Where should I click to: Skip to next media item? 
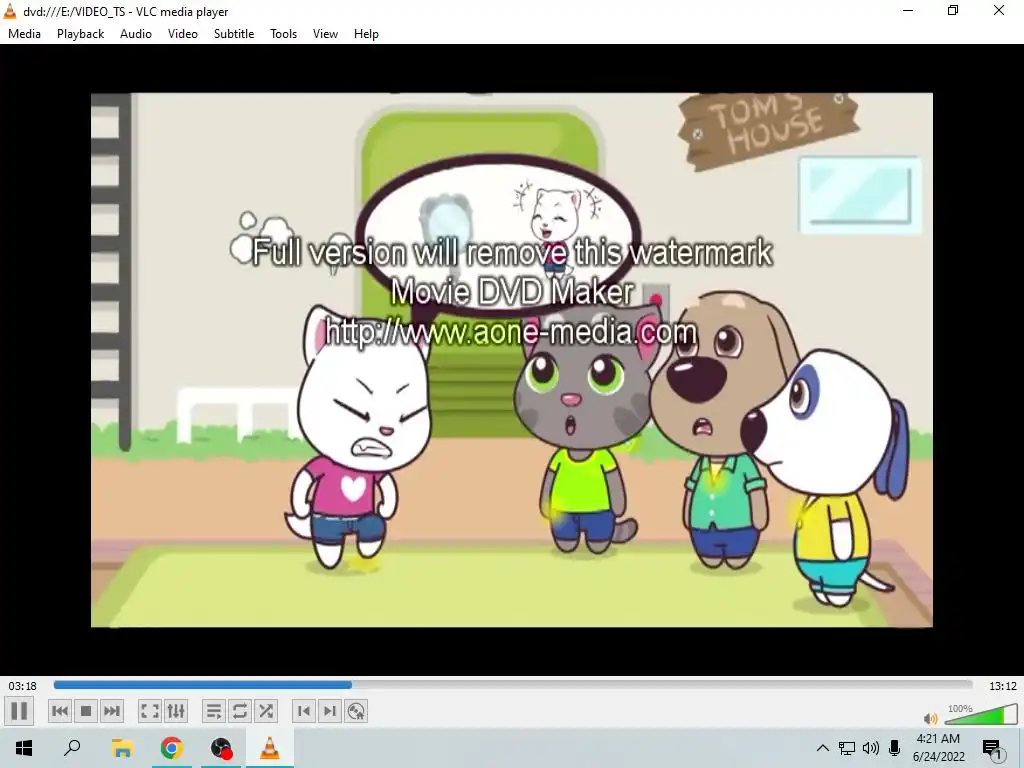(112, 711)
